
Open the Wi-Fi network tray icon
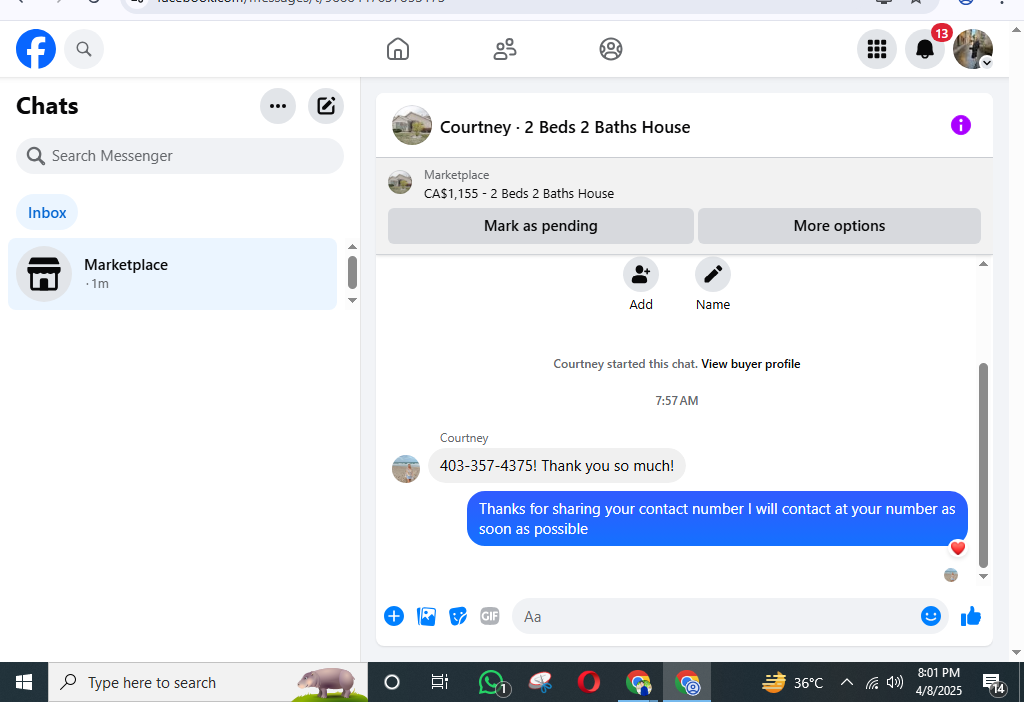[872, 683]
